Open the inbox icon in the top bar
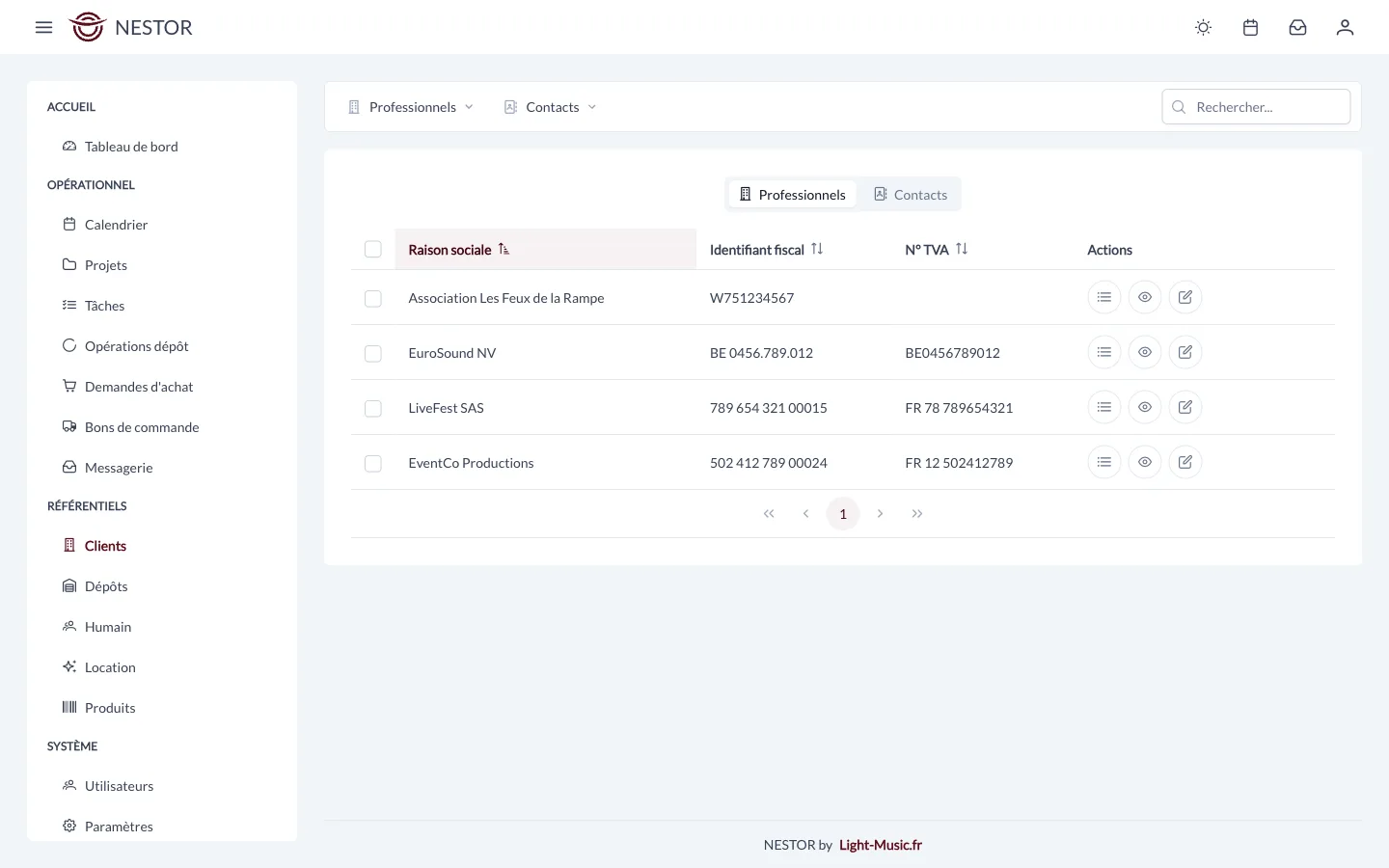This screenshot has height=868, width=1389. pyautogui.click(x=1297, y=27)
